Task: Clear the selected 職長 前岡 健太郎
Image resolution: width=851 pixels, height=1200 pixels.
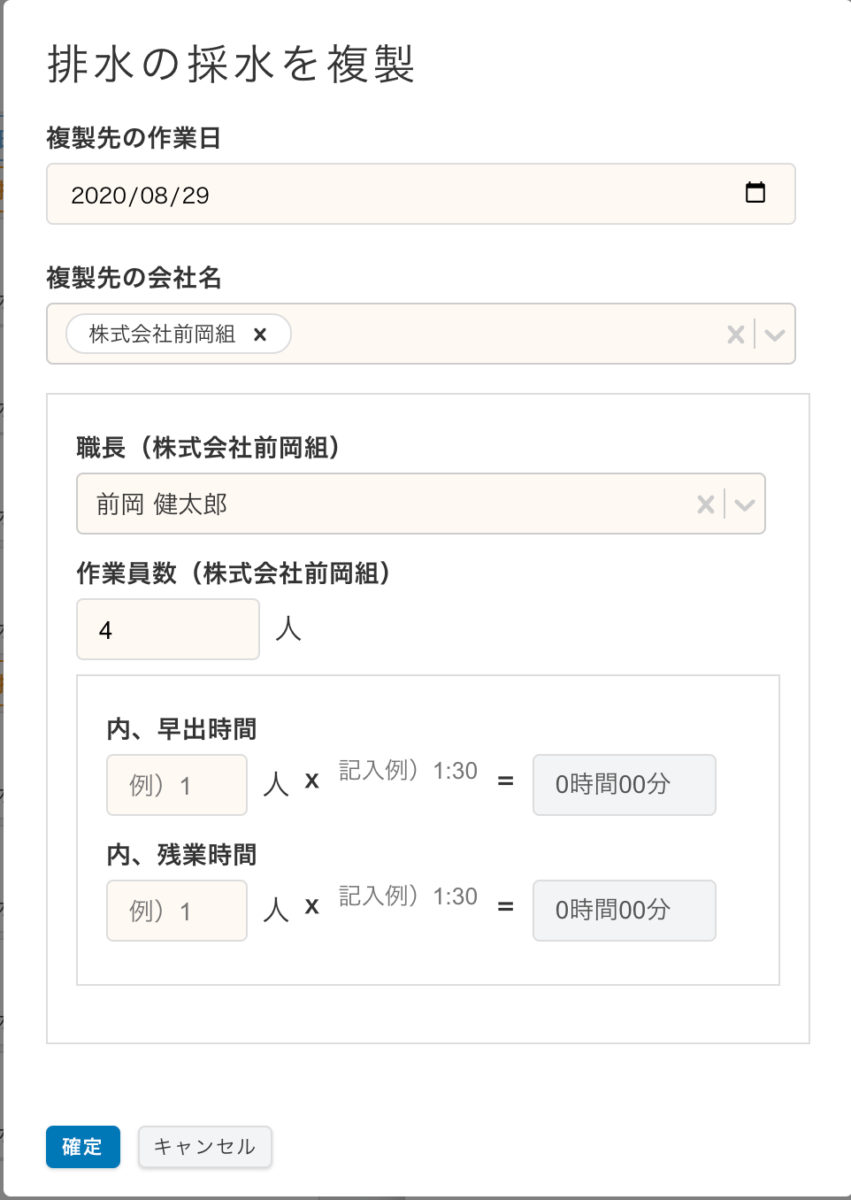Action: pos(705,504)
